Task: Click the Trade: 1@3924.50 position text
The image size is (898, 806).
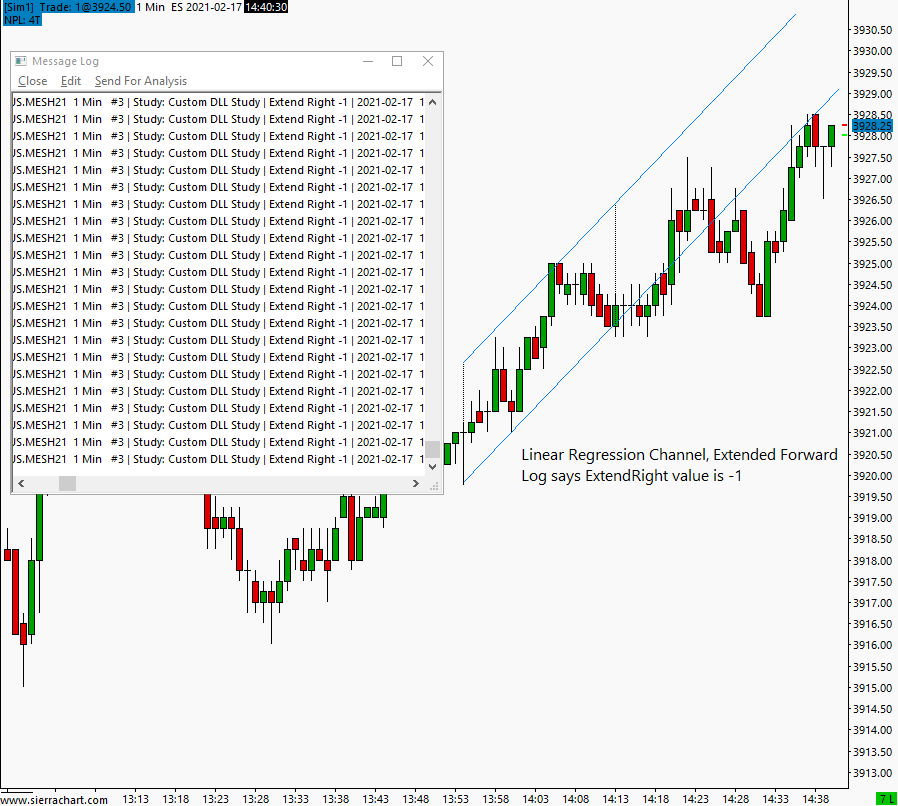Action: pos(86,7)
